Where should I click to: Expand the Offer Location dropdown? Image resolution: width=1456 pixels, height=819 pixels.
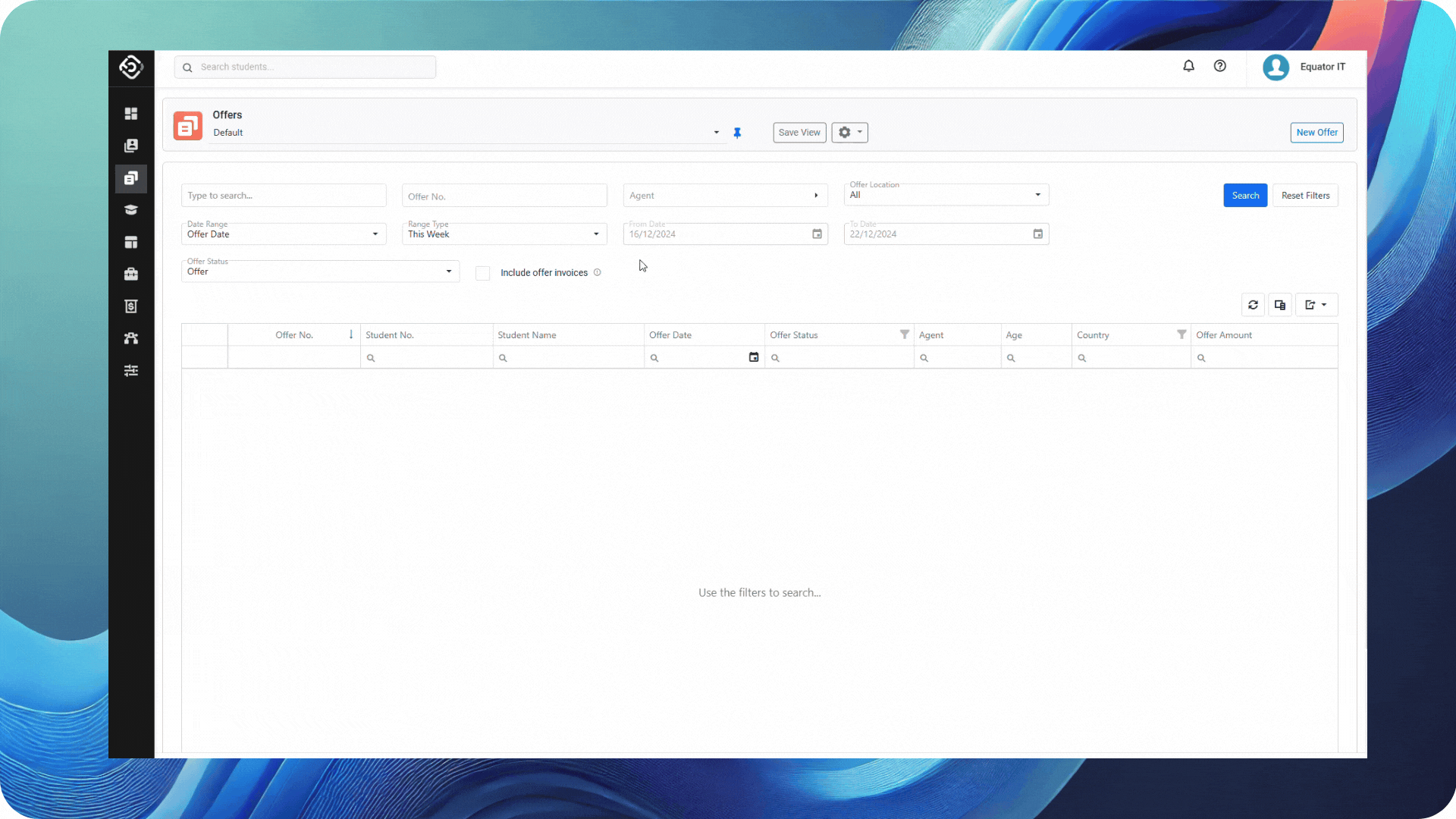(x=946, y=195)
